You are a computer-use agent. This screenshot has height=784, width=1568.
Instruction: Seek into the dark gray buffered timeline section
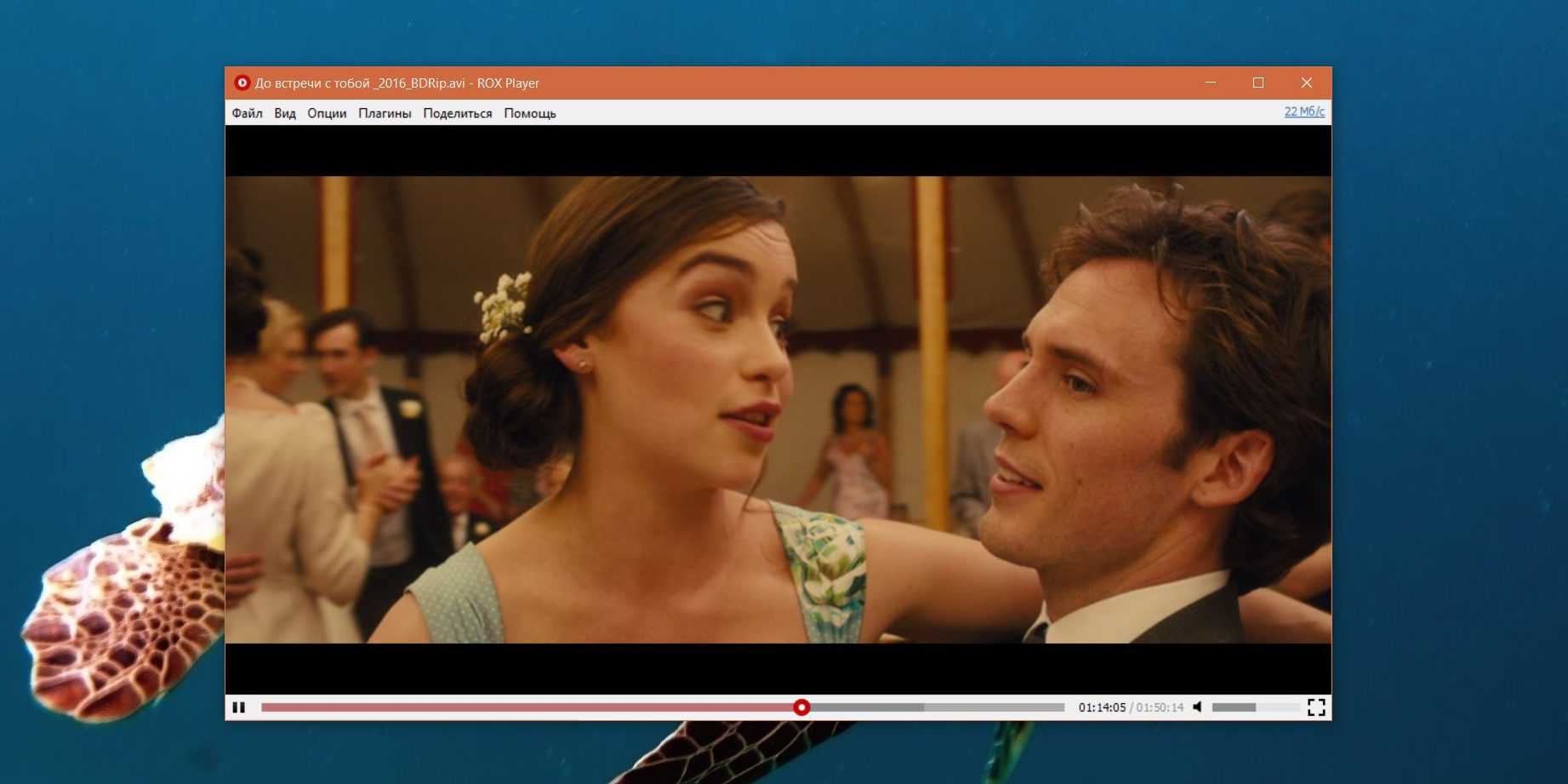coord(866,707)
